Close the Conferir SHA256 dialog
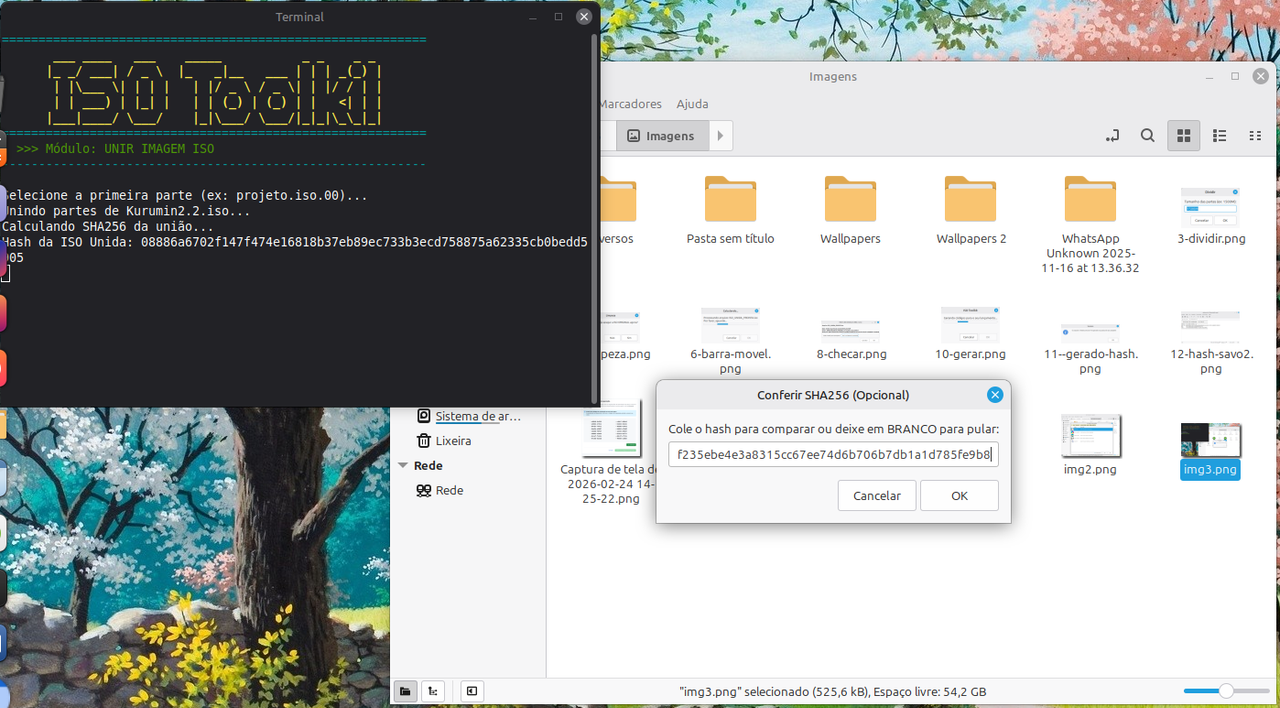The height and width of the screenshot is (708, 1280). click(995, 395)
